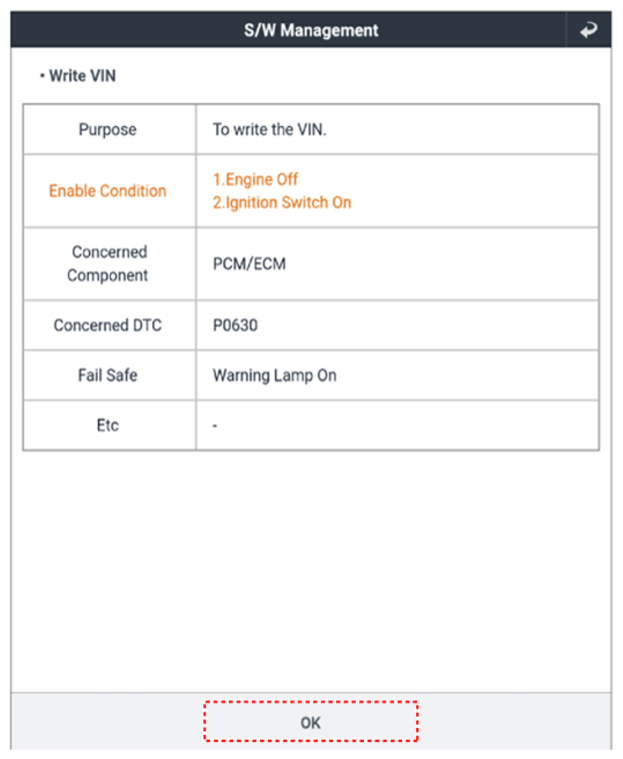Click the dash value in Etc row
The height and width of the screenshot is (759, 623).
pyautogui.click(x=215, y=425)
